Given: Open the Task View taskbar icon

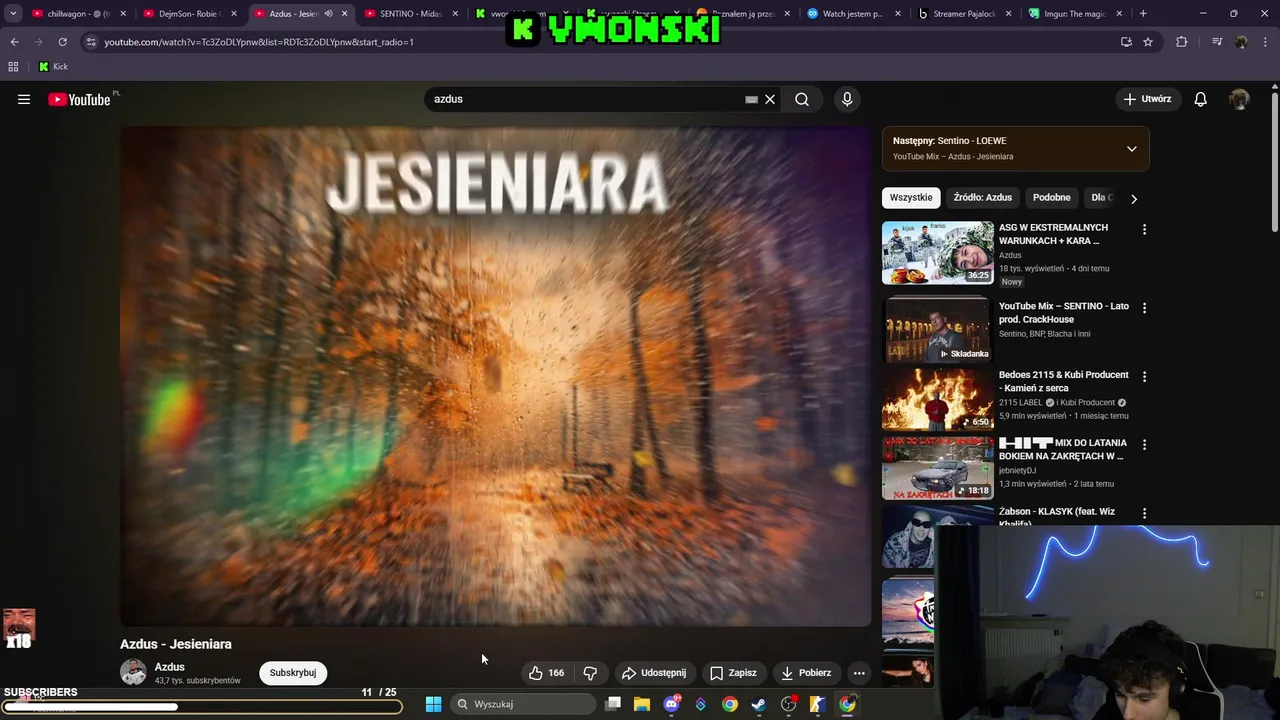Looking at the screenshot, I should (613, 704).
